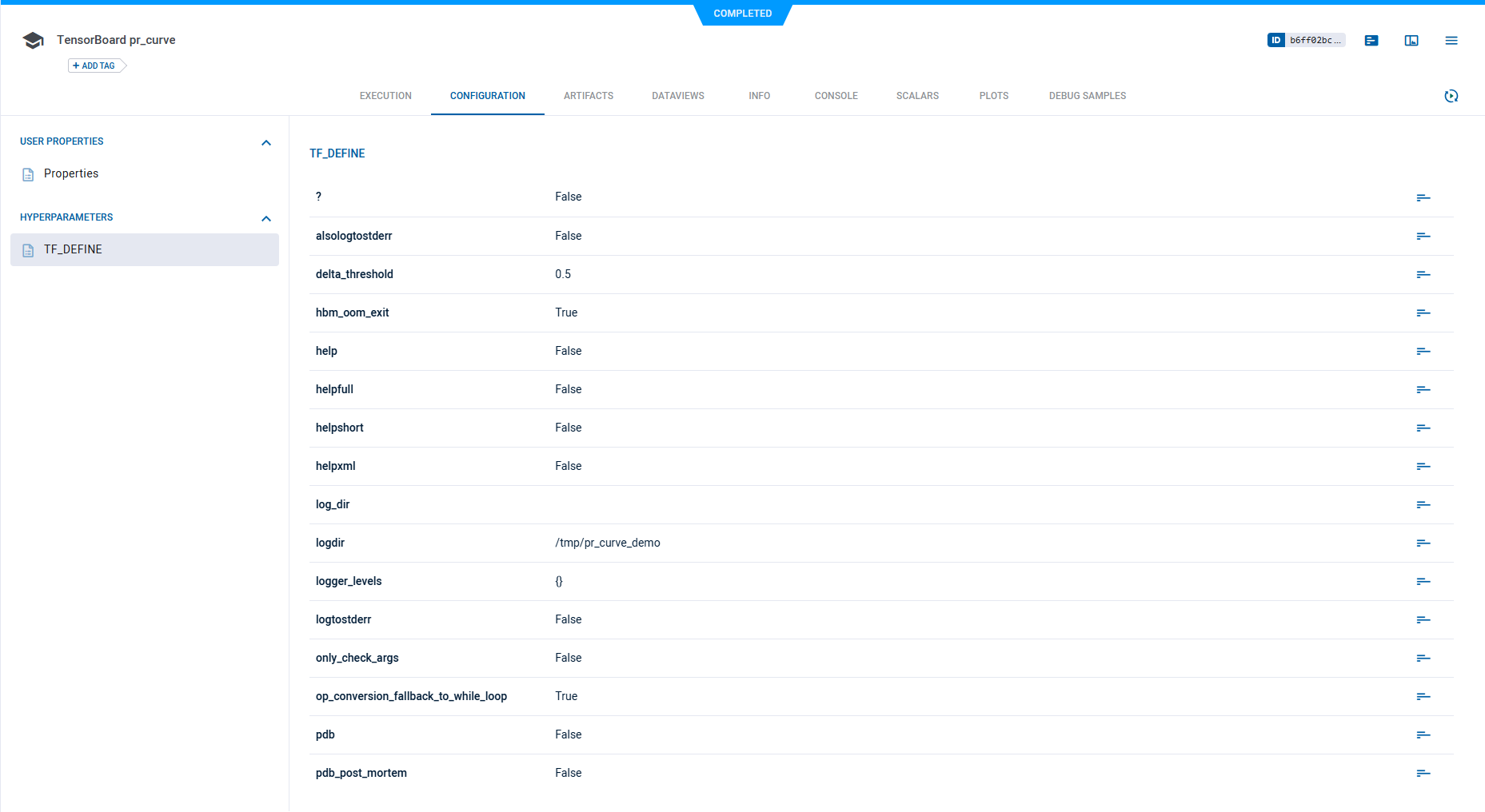Select Properties in the sidebar
Screen dimensions: 1485x812
pyautogui.click(x=71, y=173)
